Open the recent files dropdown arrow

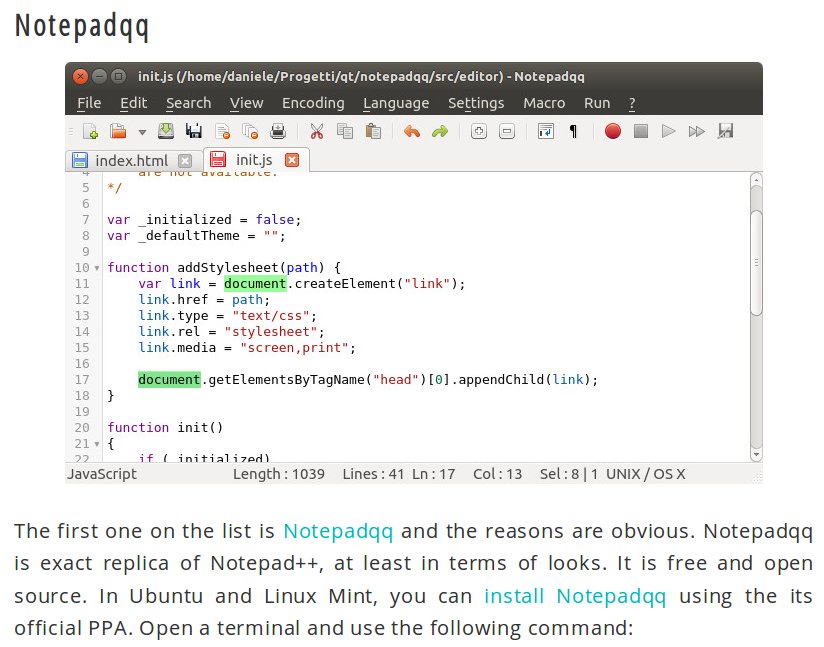tap(142, 132)
